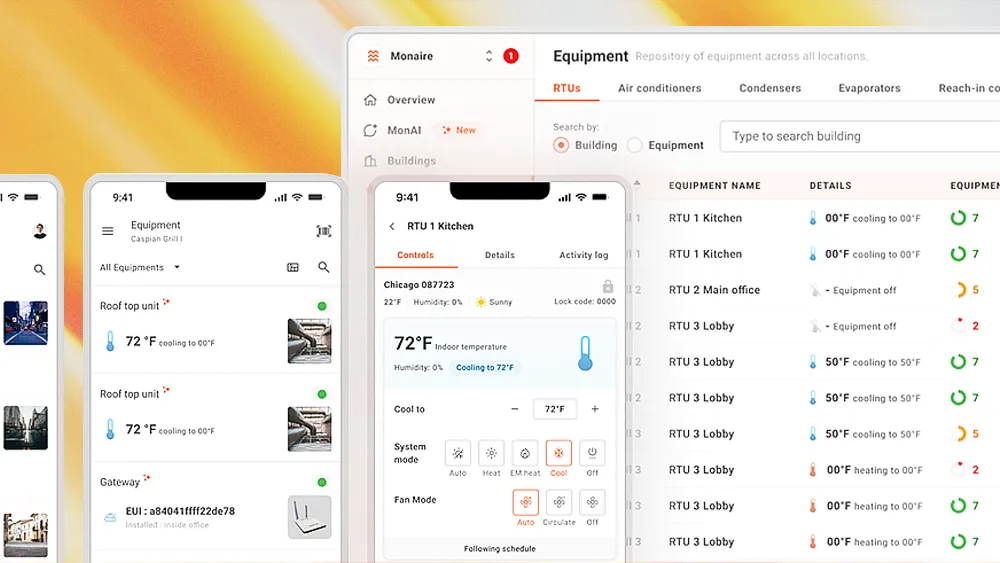This screenshot has height=563, width=1000.
Task: Switch to the Evaporators tab
Action: pyautogui.click(x=869, y=88)
